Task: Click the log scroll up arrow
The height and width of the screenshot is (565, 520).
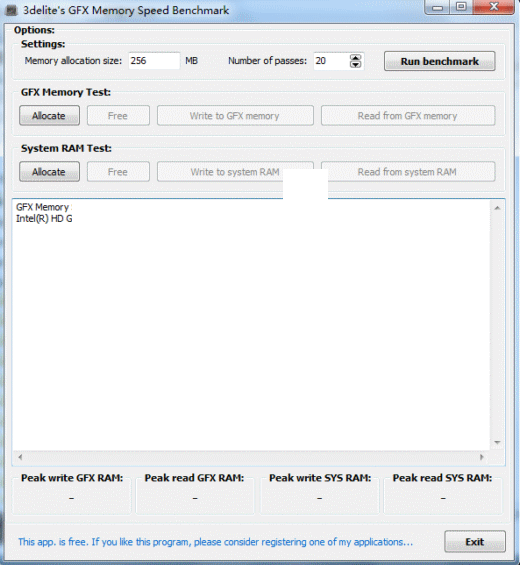Action: click(497, 208)
